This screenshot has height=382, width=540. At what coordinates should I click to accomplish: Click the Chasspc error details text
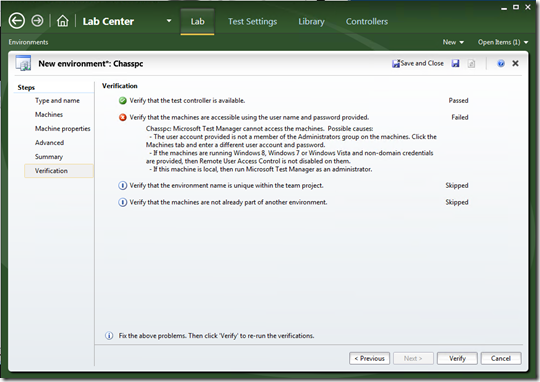coord(291,149)
